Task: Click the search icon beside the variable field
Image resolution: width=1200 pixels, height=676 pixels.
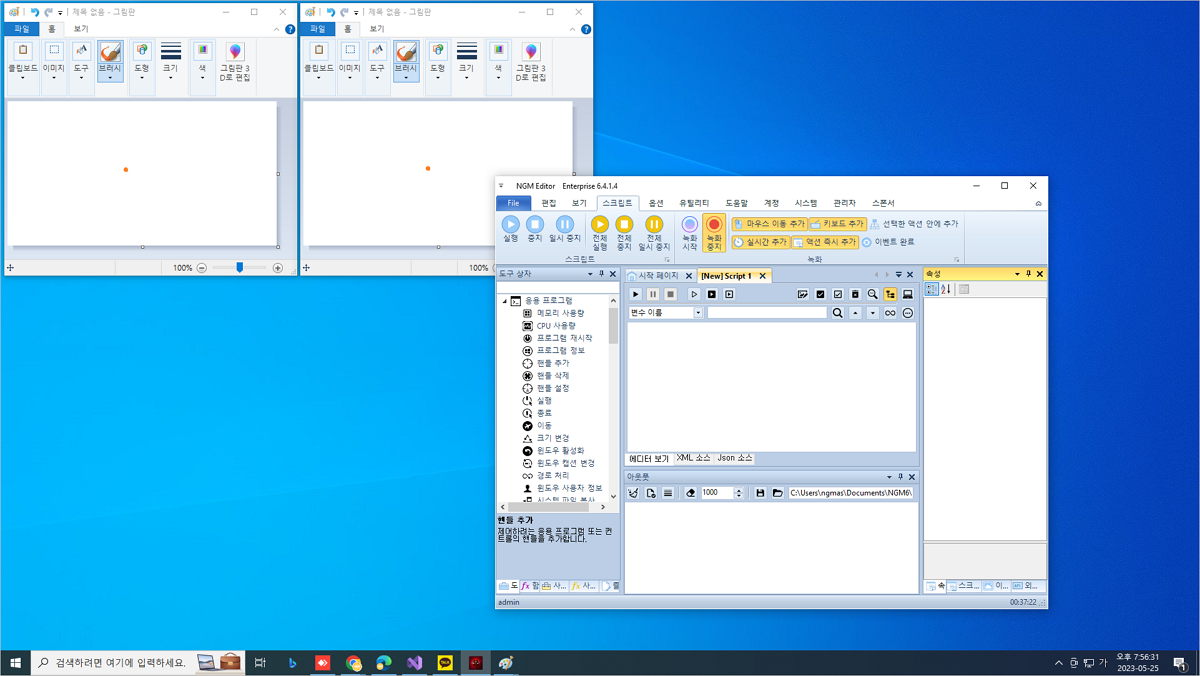Action: pyautogui.click(x=838, y=313)
